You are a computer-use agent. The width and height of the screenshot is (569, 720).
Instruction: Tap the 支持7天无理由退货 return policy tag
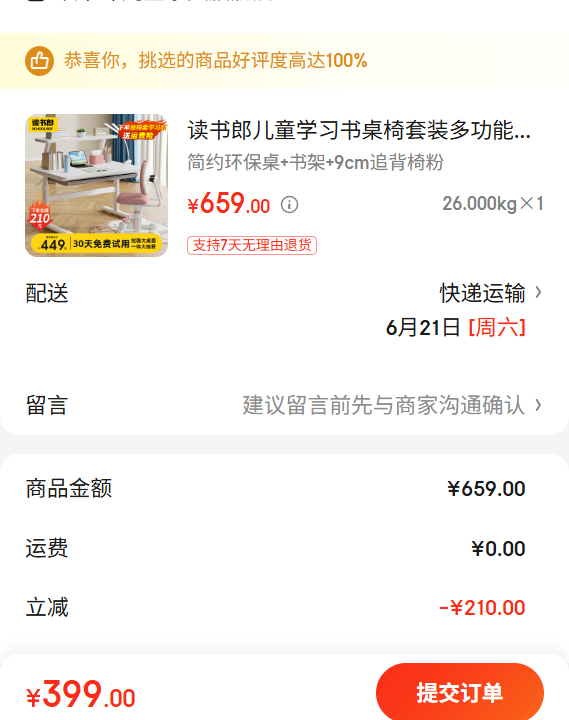point(252,245)
